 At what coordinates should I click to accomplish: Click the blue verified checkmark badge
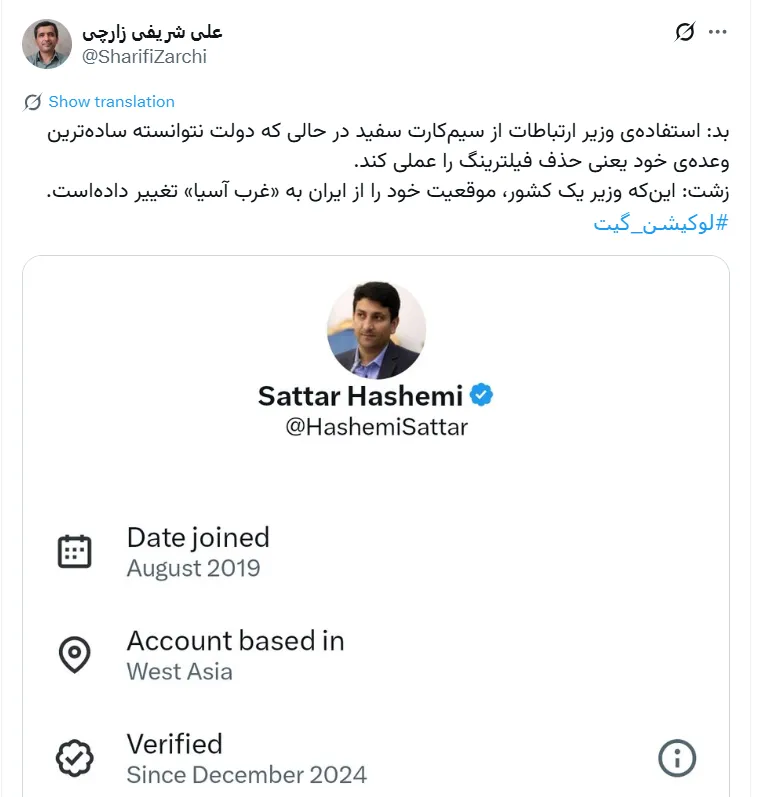coord(482,396)
